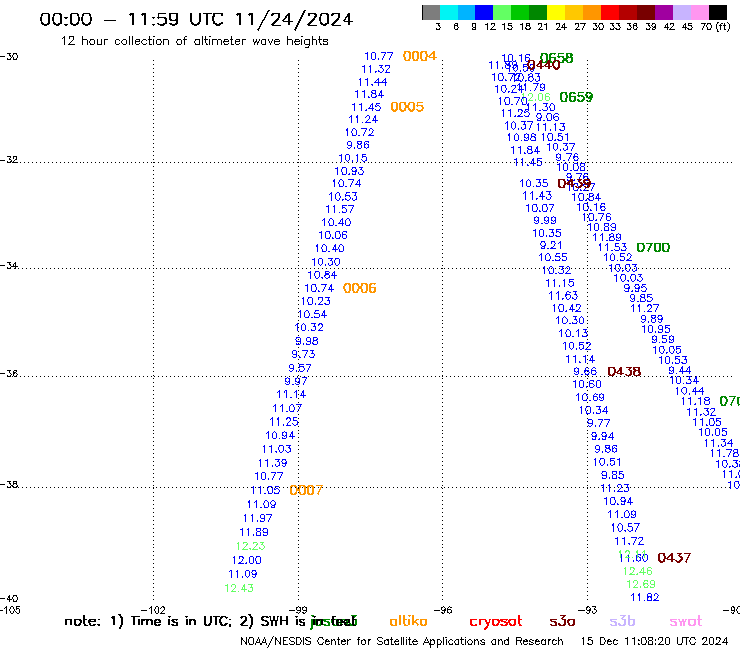Click the 10.42 wave height value
This screenshot has width=740, height=650.
click(567, 308)
